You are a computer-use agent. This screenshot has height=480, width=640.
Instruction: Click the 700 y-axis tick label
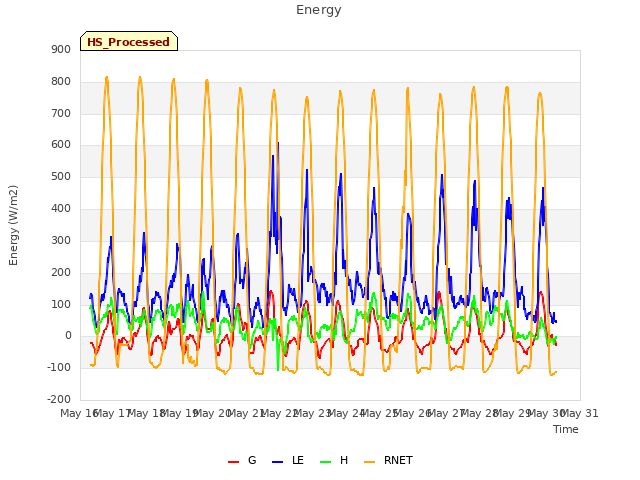tap(61, 113)
